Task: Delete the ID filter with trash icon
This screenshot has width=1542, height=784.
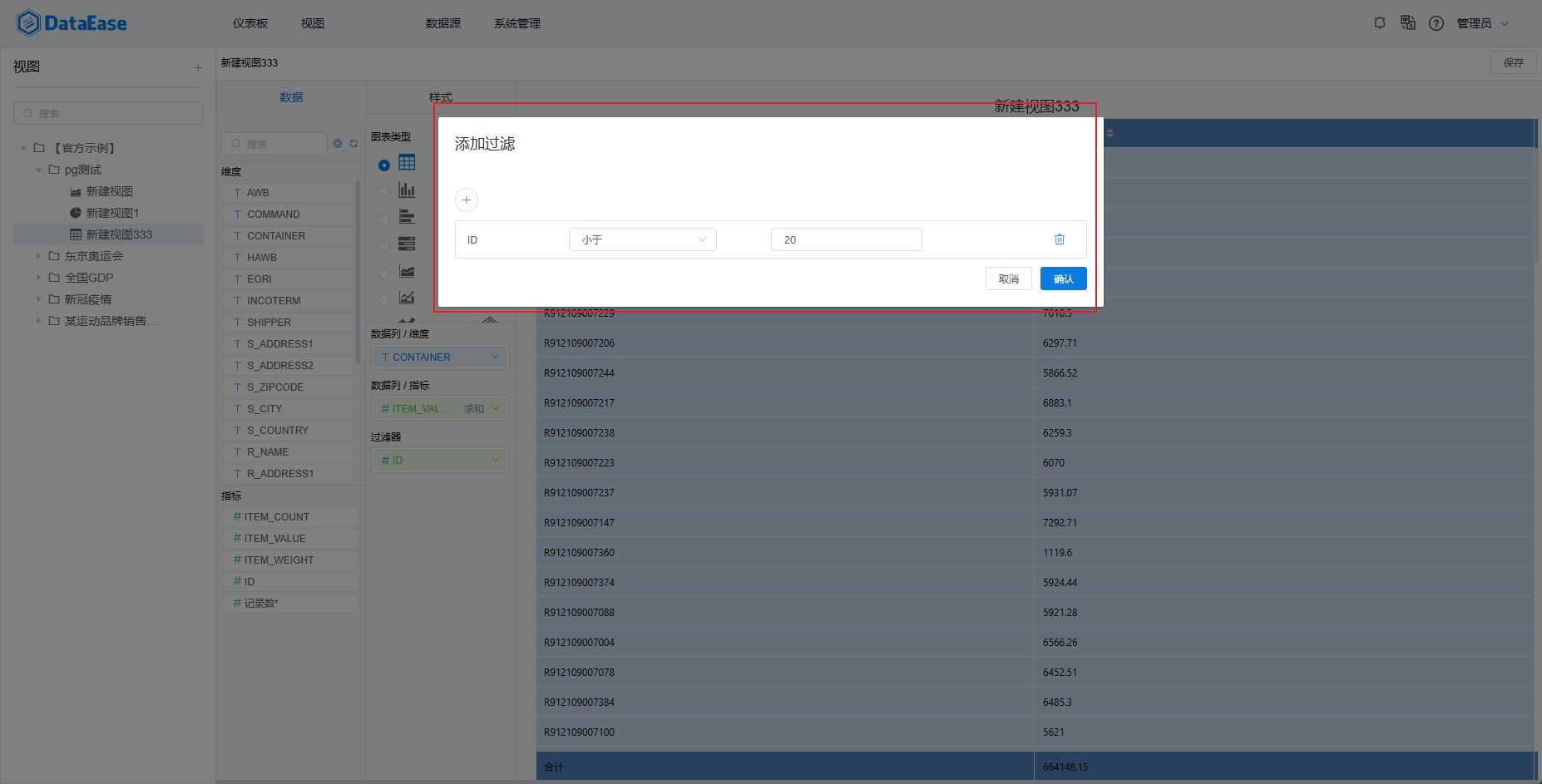Action: coord(1060,239)
